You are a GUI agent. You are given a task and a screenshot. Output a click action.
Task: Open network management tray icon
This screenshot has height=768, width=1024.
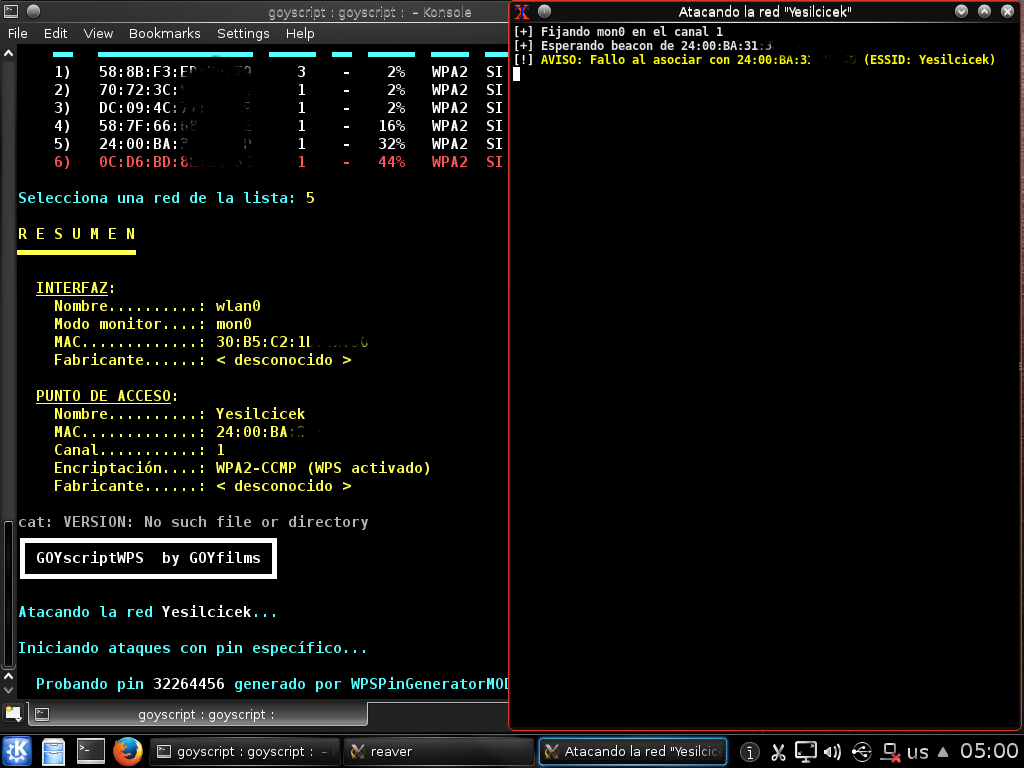[x=890, y=752]
